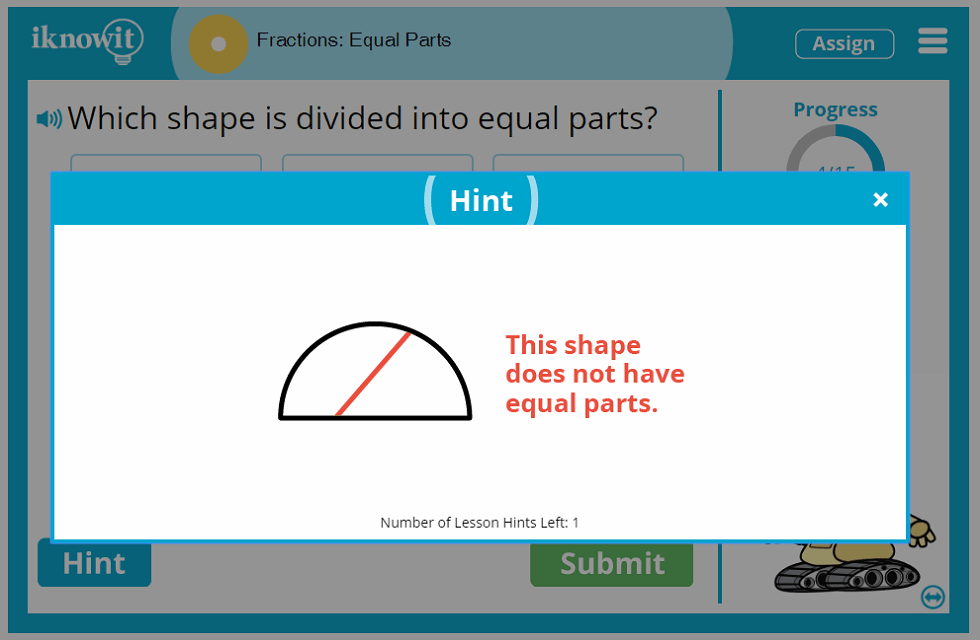This screenshot has width=980, height=640.
Task: Select the middle answer choice box
Action: coord(377,163)
